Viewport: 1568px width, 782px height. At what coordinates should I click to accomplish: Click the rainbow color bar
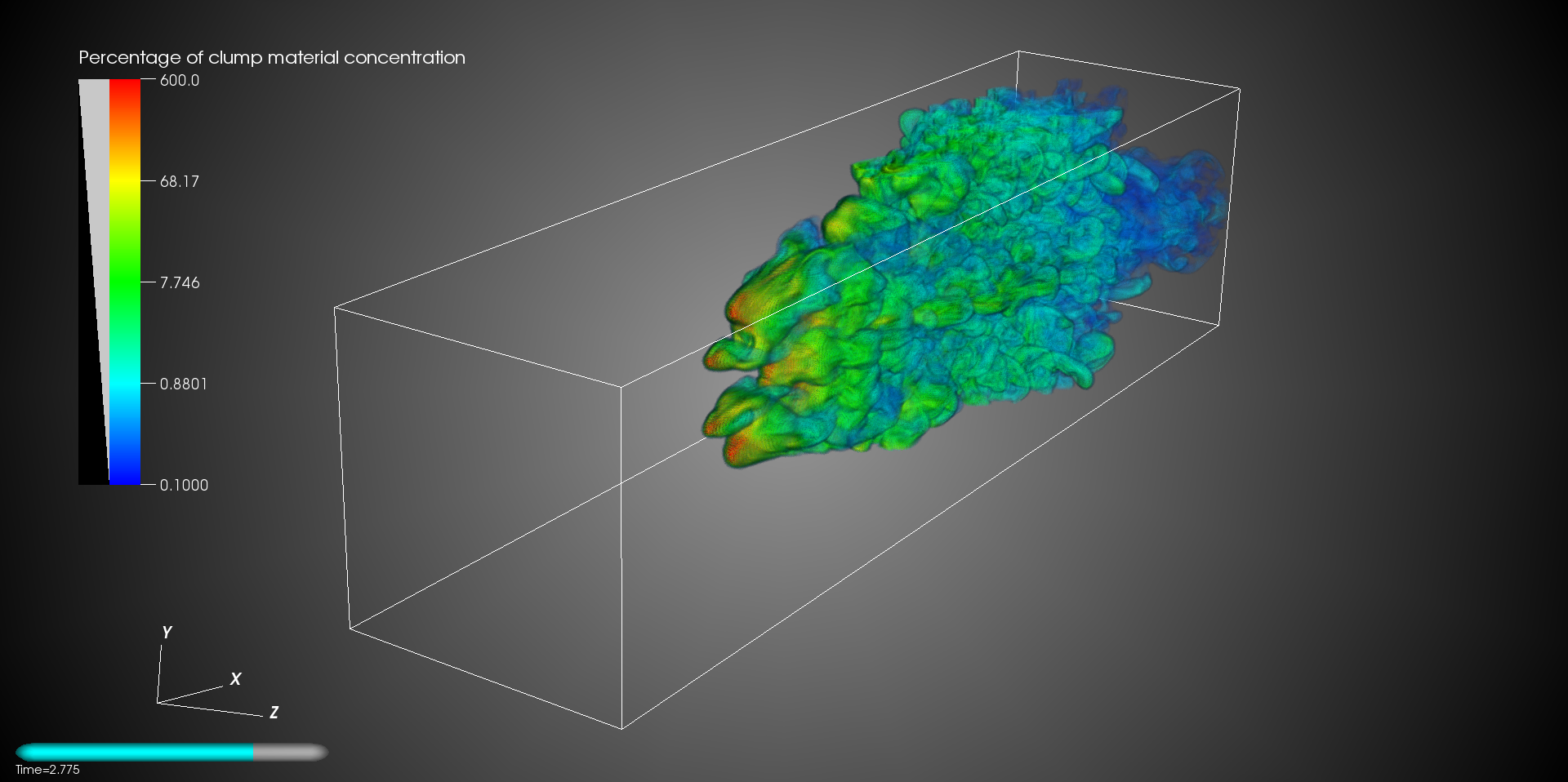[x=125, y=282]
